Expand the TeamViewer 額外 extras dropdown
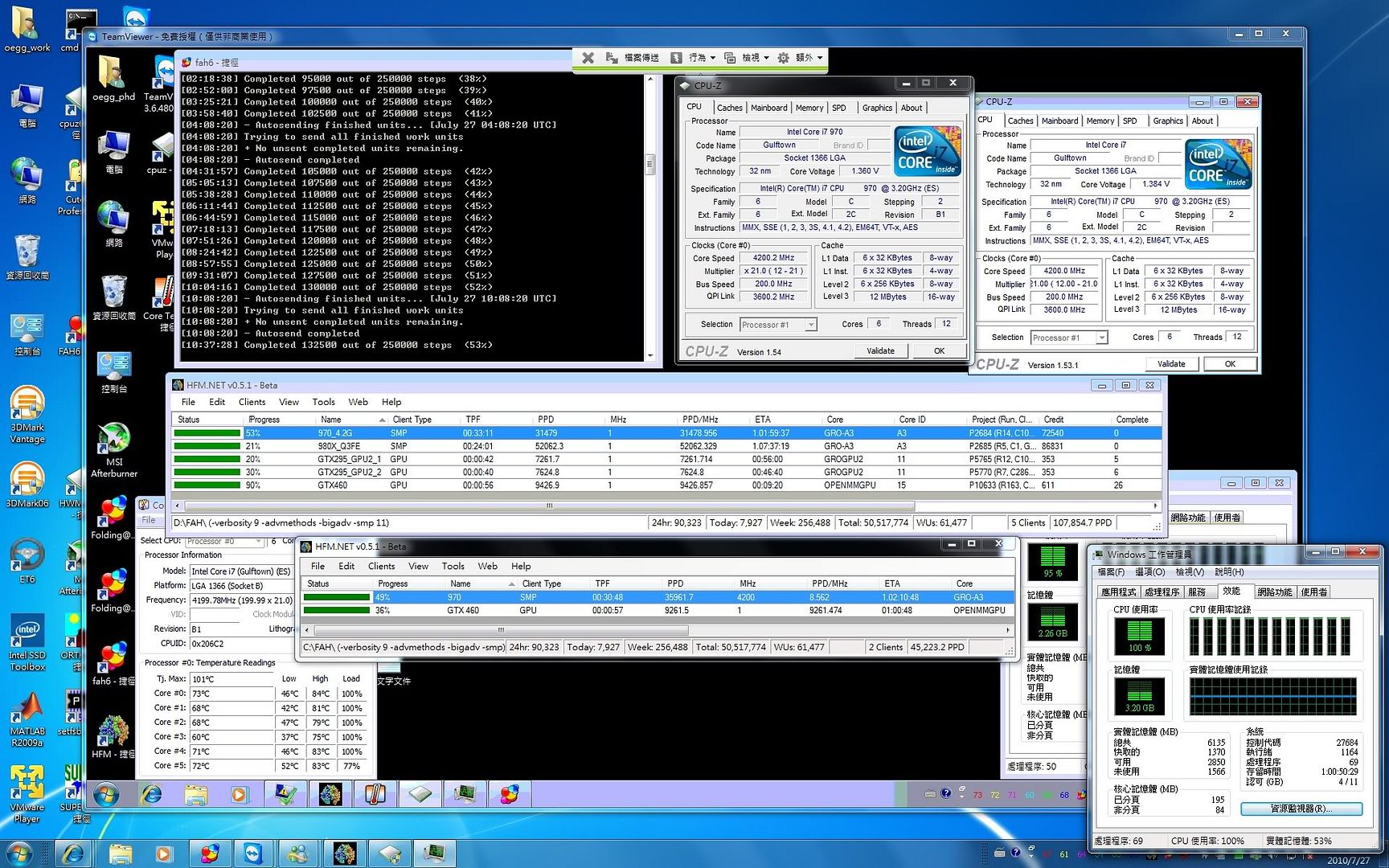Viewport: 1389px width, 868px height. point(801,58)
